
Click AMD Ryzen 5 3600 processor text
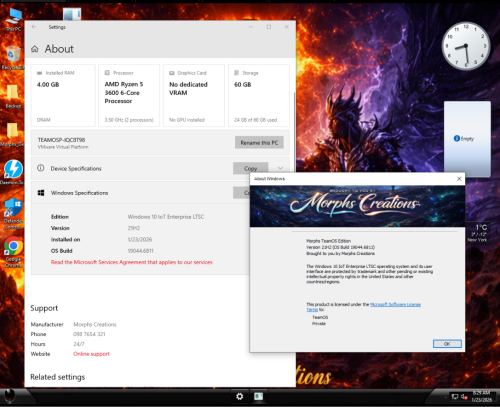(x=124, y=93)
